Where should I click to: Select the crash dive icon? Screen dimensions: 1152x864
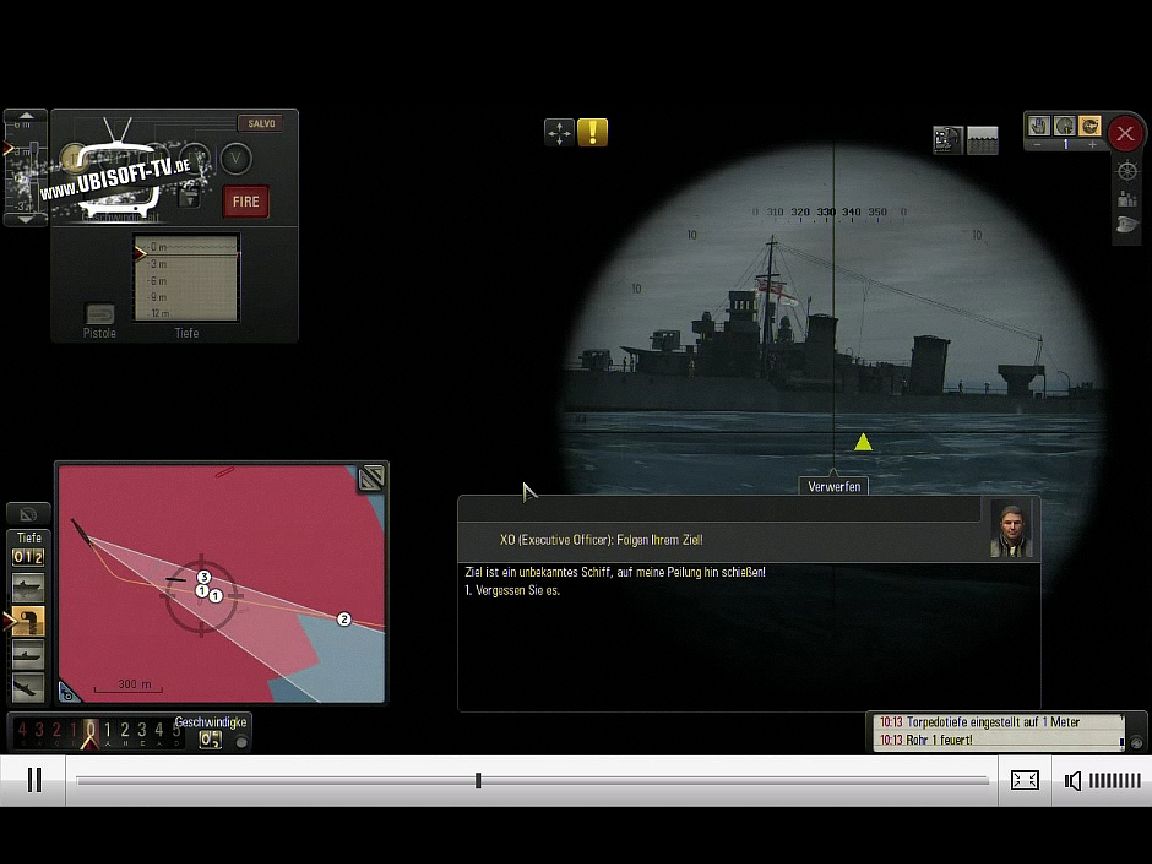click(28, 688)
